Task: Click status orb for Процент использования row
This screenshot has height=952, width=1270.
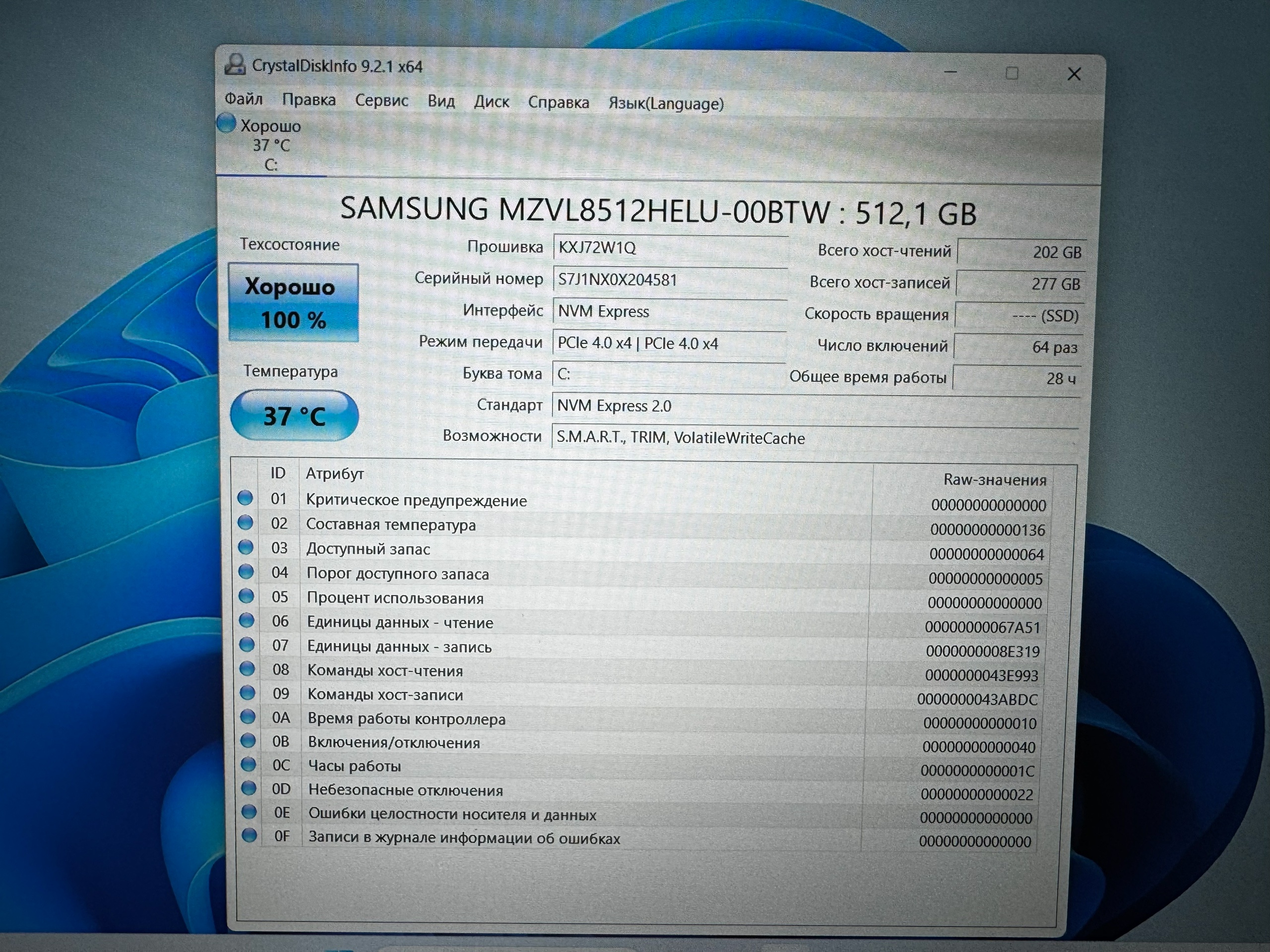Action: [x=246, y=595]
